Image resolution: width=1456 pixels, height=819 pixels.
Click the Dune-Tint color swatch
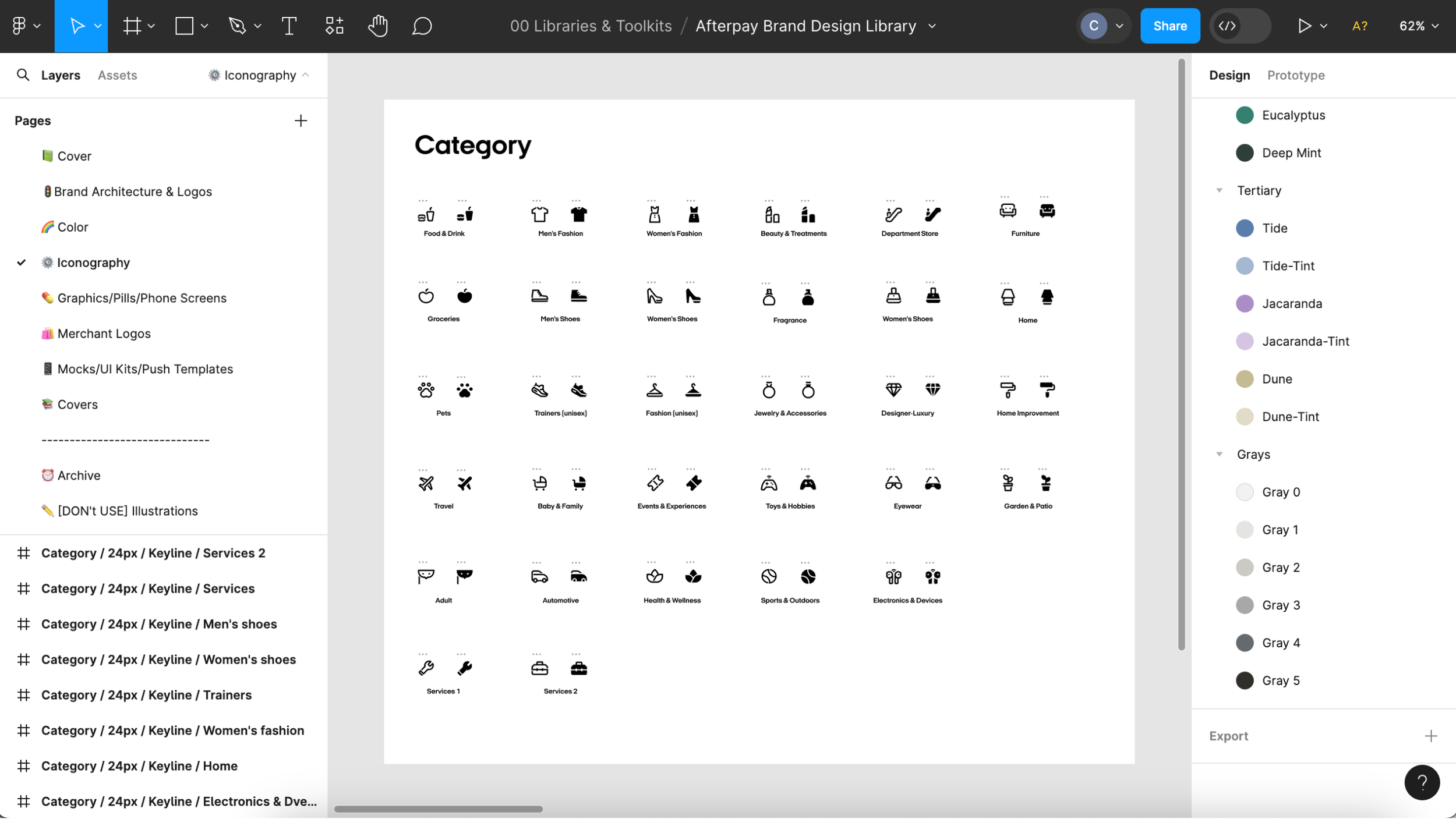tap(1244, 417)
